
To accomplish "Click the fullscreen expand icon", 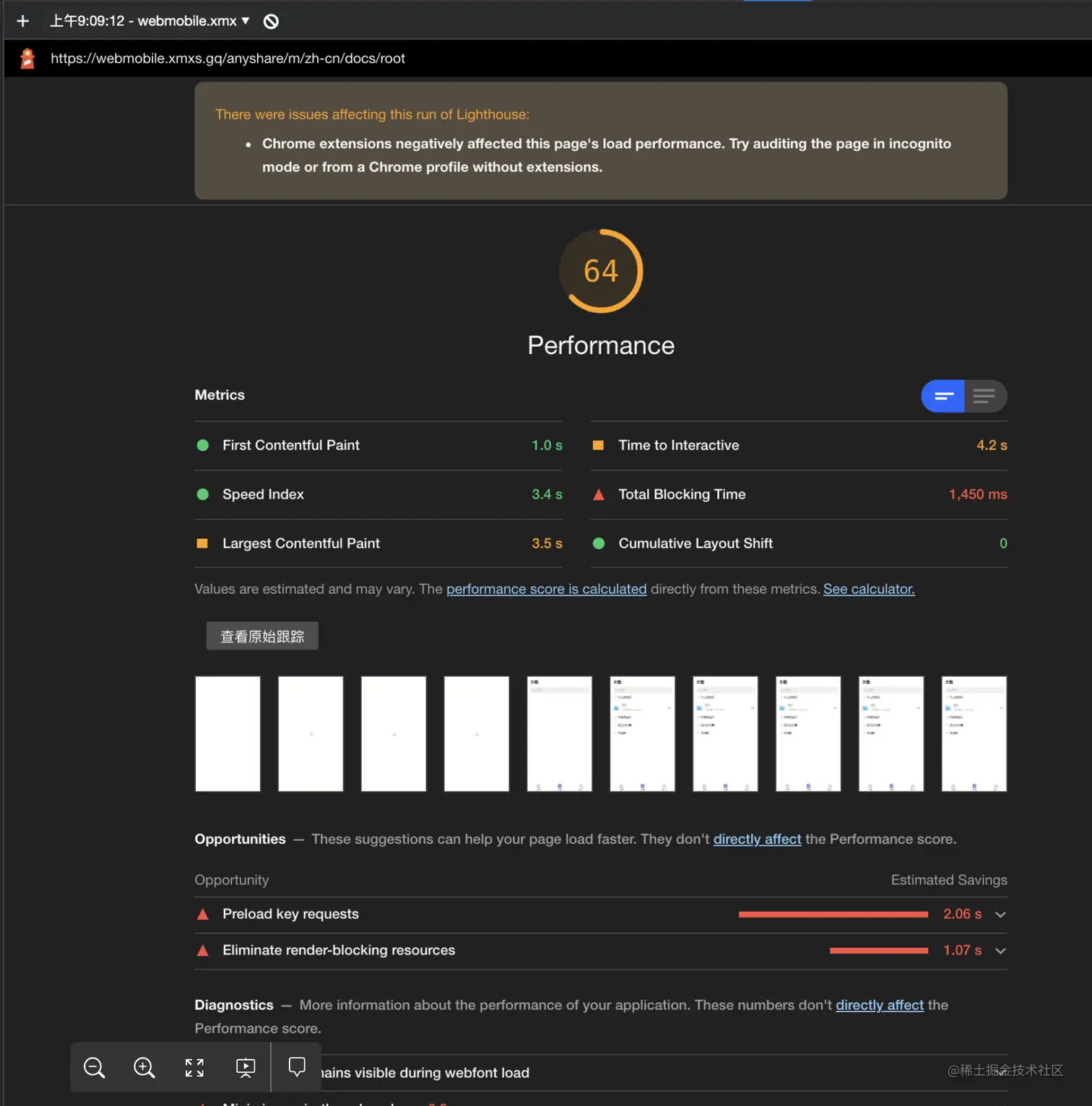I will point(194,1068).
